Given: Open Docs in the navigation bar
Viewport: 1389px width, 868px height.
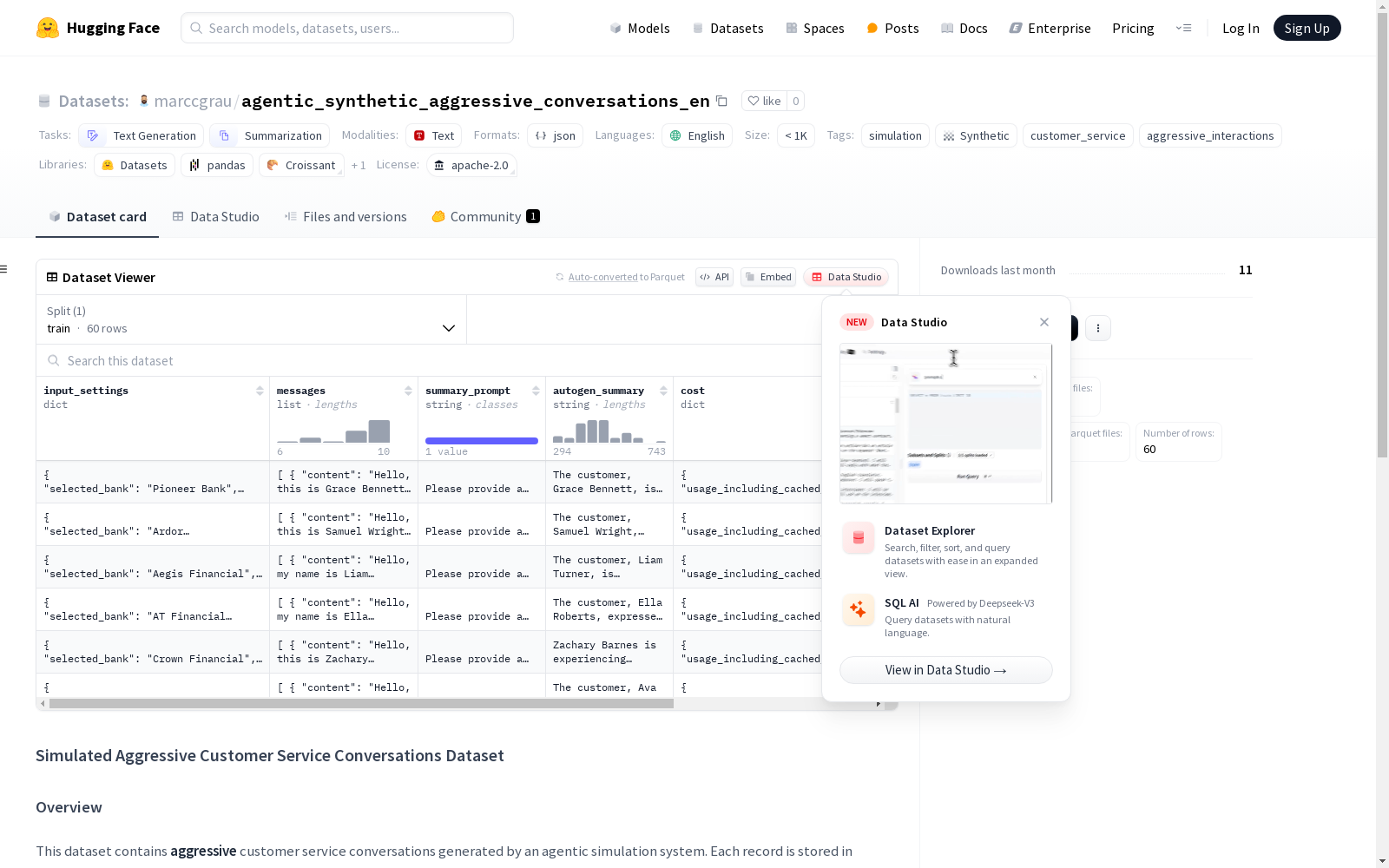Looking at the screenshot, I should [x=964, y=28].
